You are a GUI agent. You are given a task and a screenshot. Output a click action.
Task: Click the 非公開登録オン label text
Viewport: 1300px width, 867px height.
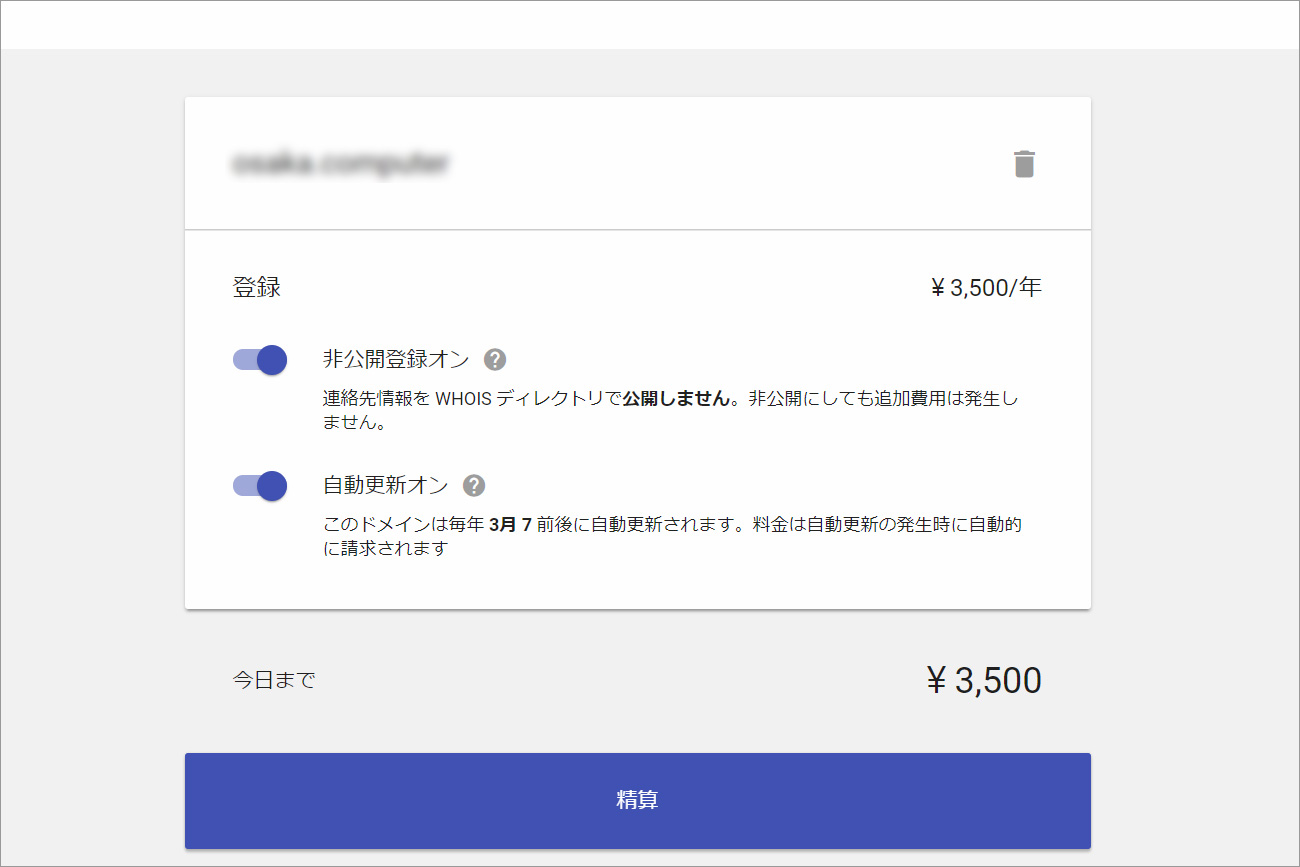tap(396, 360)
